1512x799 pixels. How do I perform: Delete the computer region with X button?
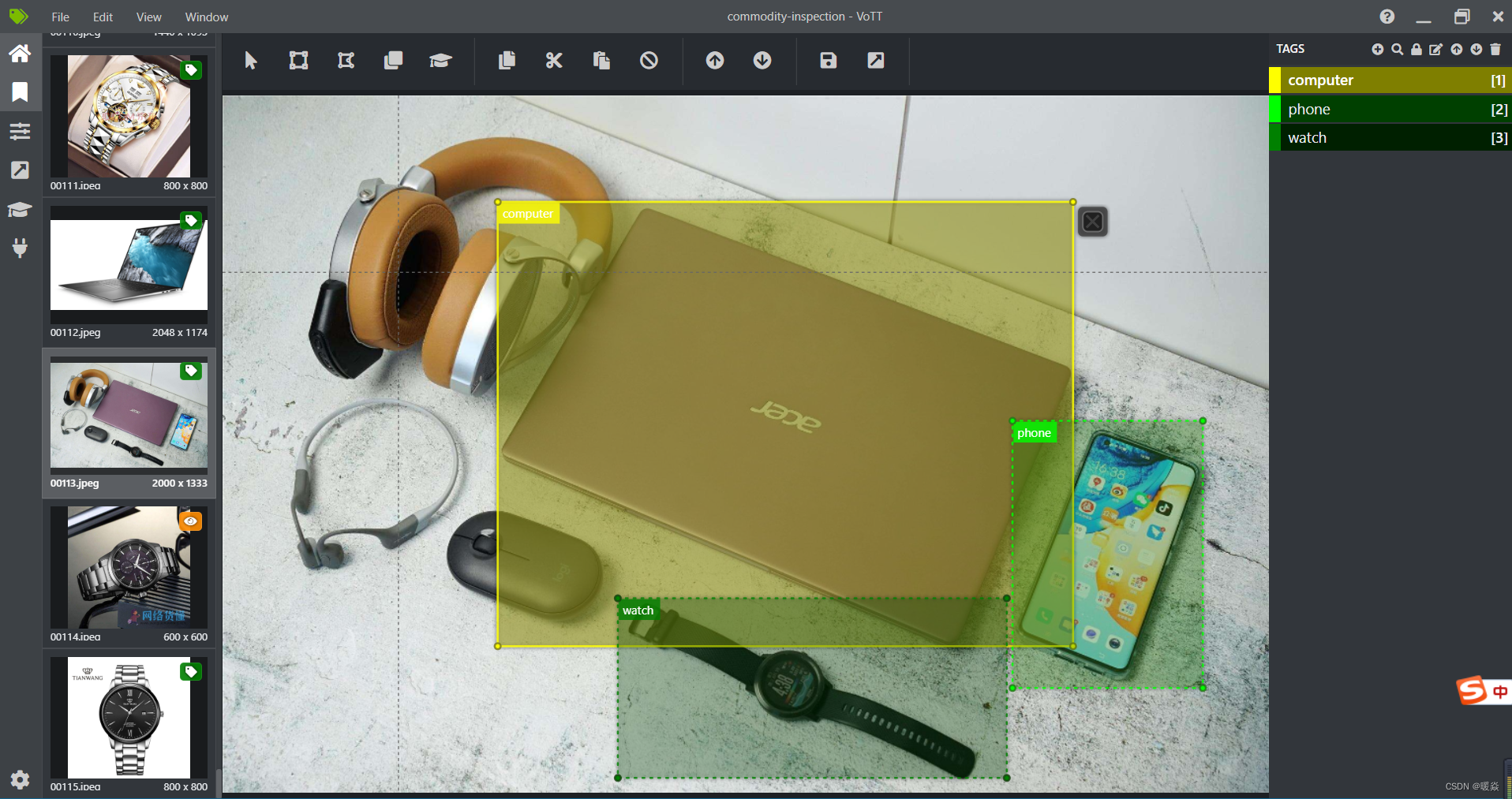(x=1093, y=222)
